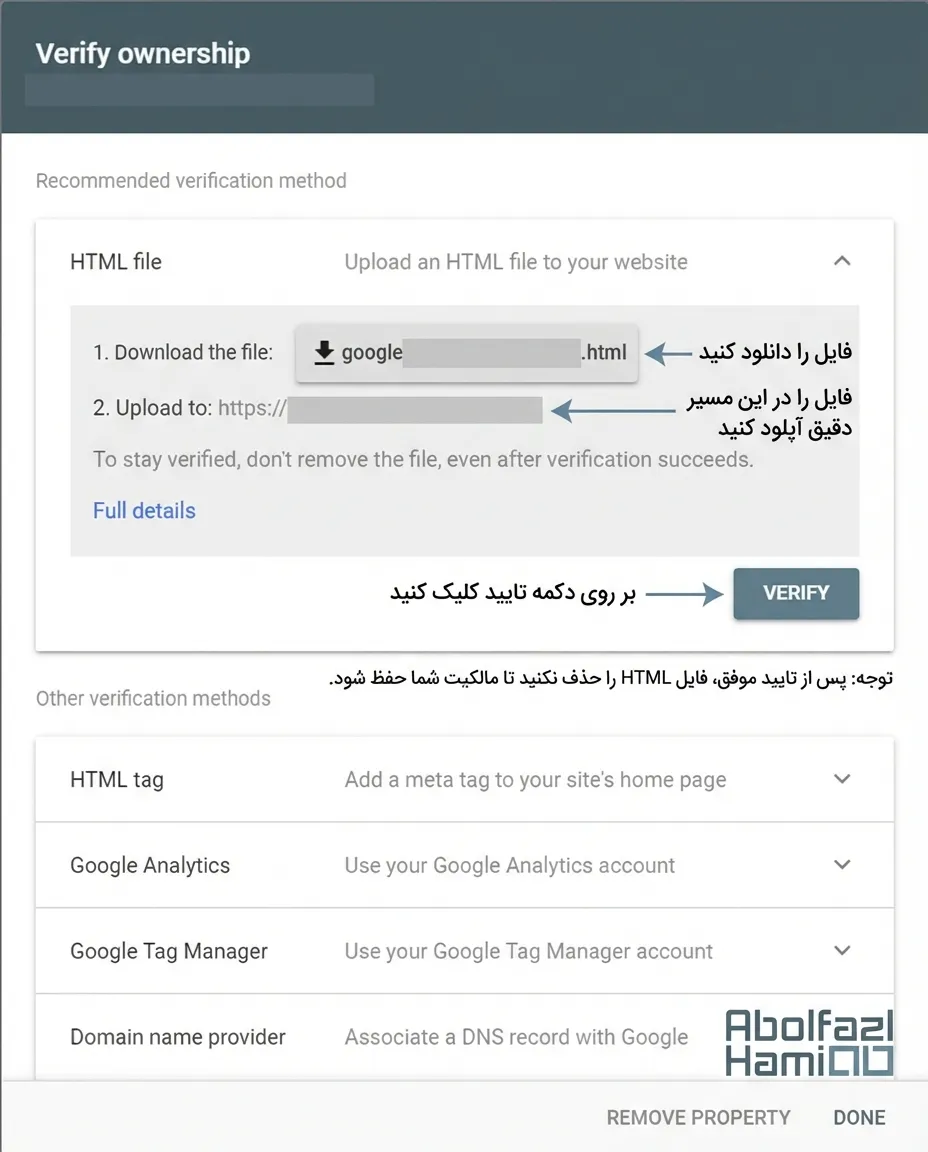
Task: Click the Verify ownership dialog title
Action: point(143,54)
